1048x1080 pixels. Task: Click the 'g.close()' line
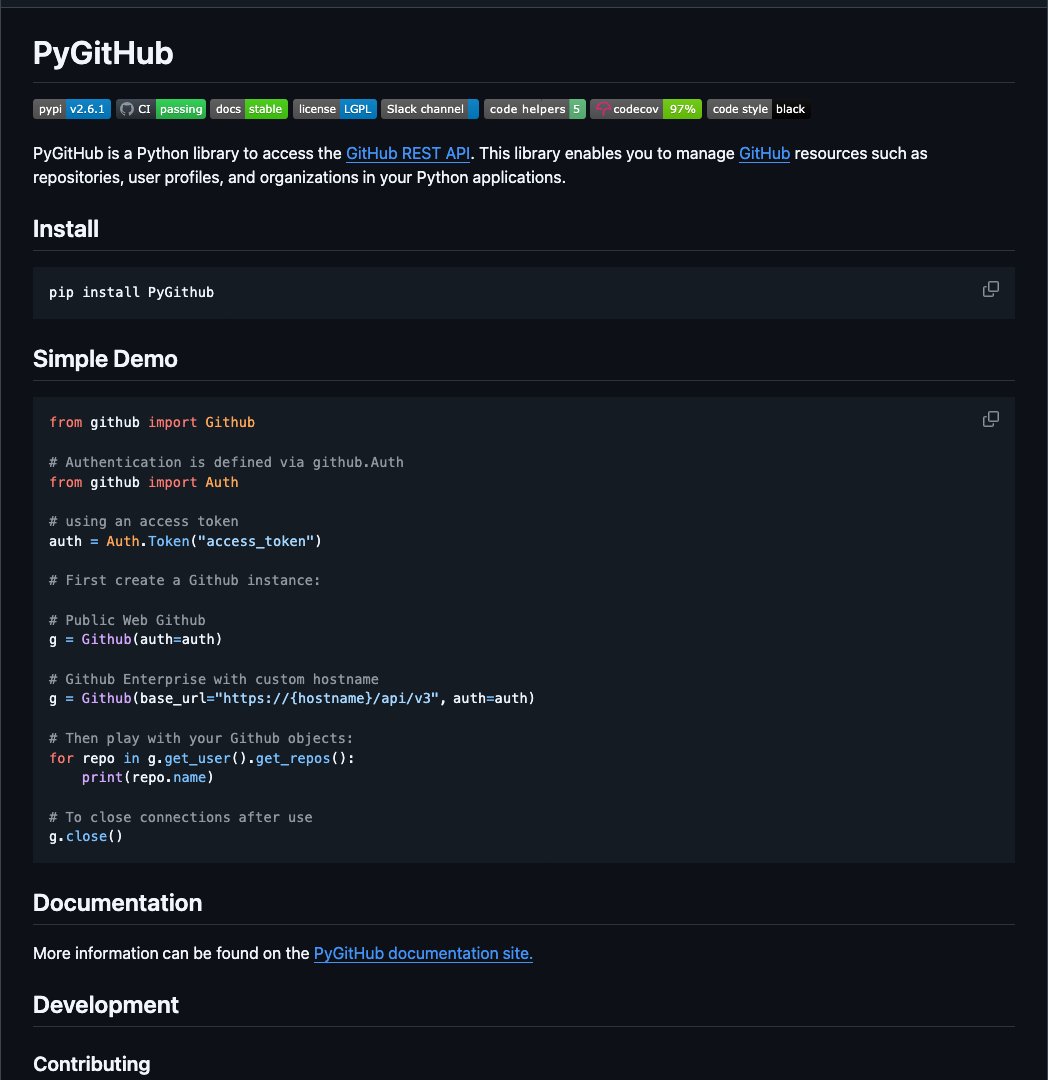point(86,836)
